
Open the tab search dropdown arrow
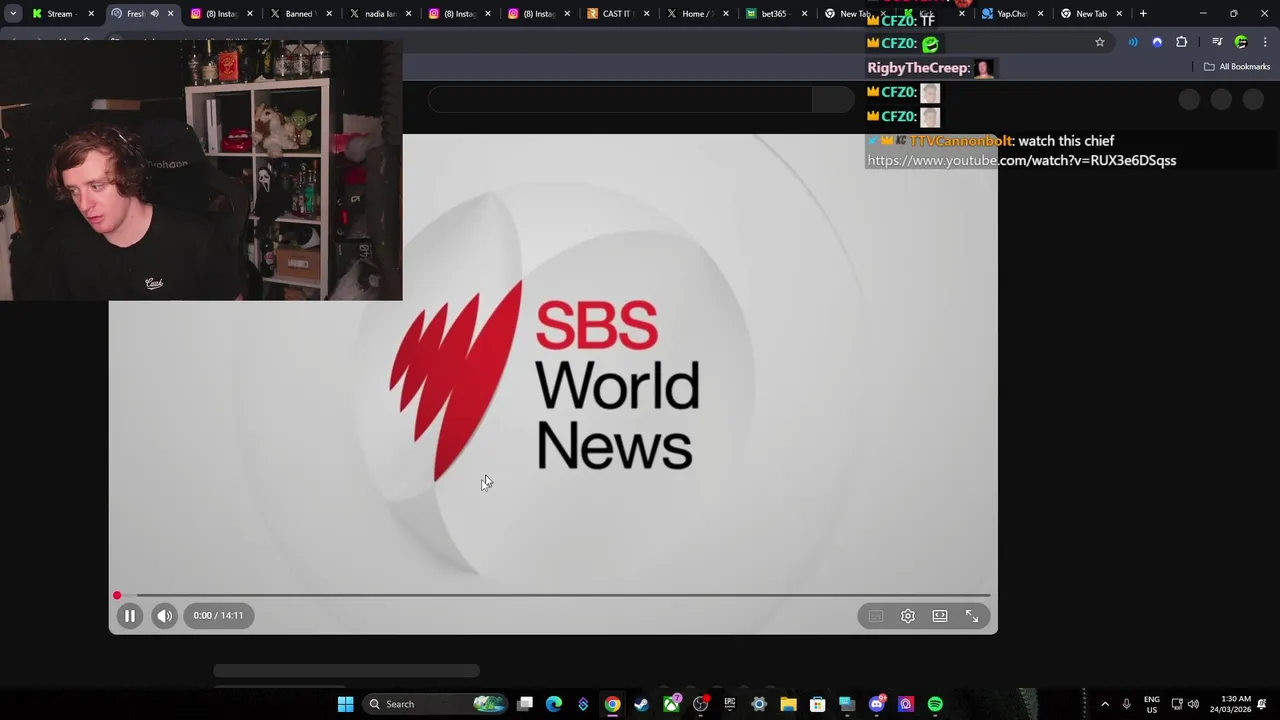point(13,14)
